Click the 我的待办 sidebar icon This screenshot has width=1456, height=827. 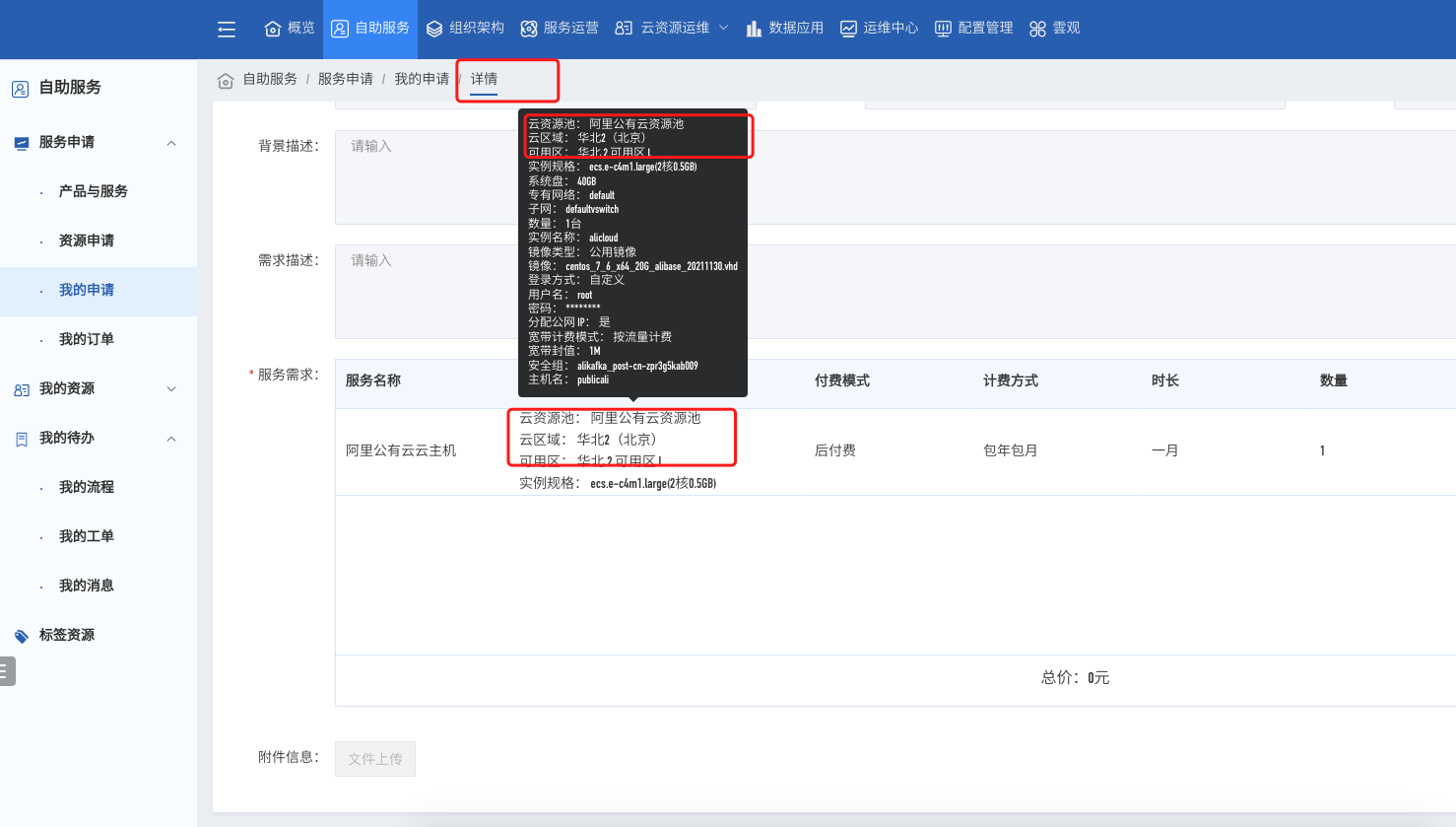coord(22,439)
